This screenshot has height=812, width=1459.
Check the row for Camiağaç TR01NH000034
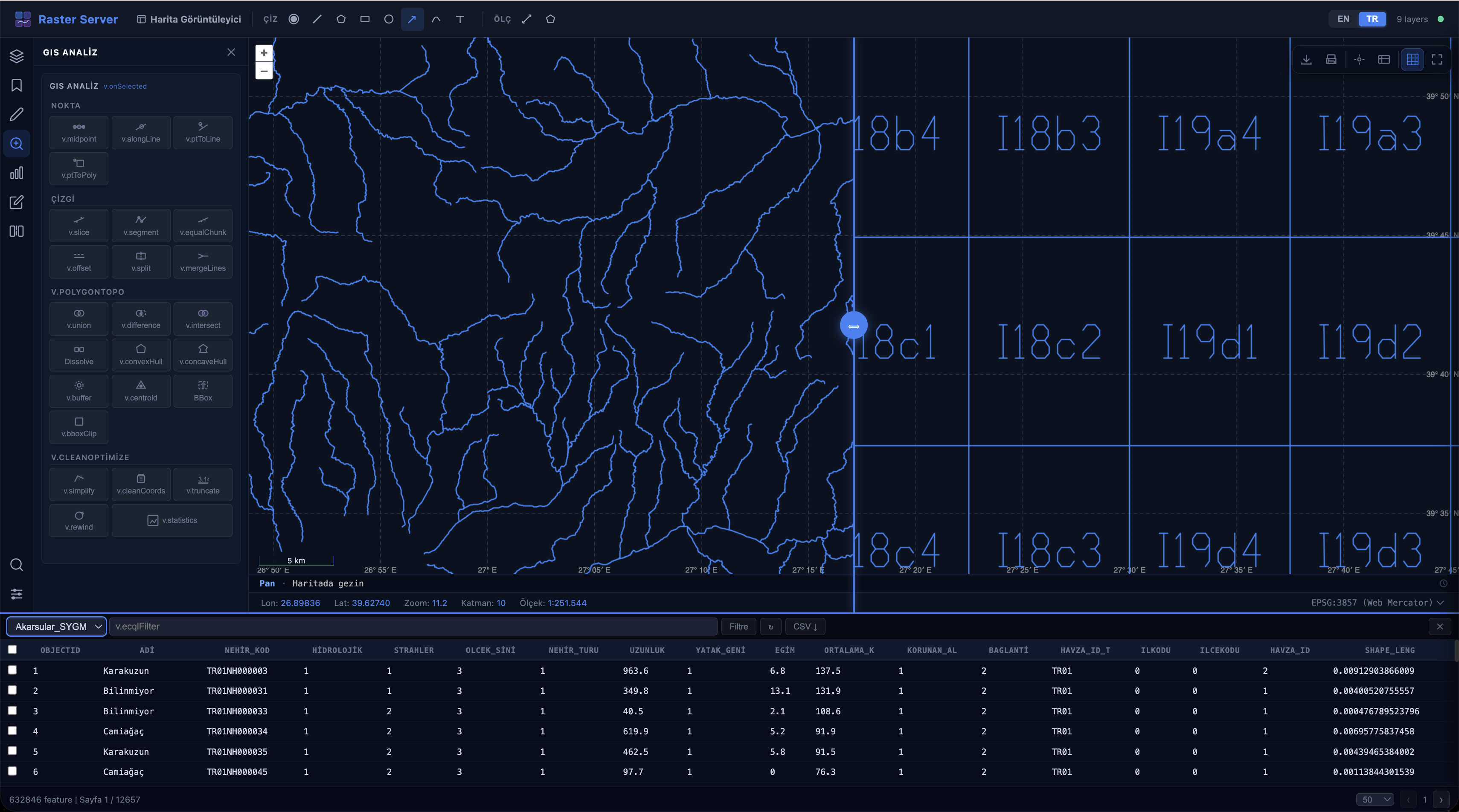[12, 731]
